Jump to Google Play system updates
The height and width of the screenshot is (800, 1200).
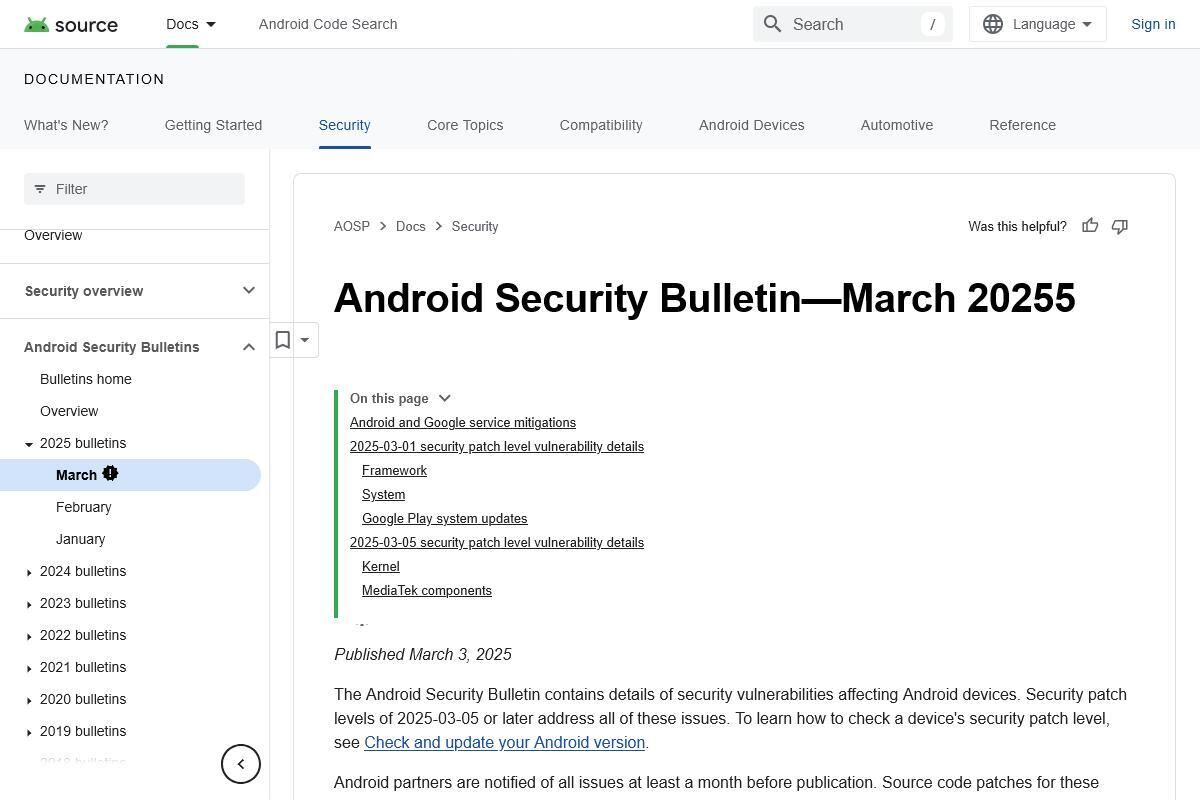pyautogui.click(x=445, y=518)
